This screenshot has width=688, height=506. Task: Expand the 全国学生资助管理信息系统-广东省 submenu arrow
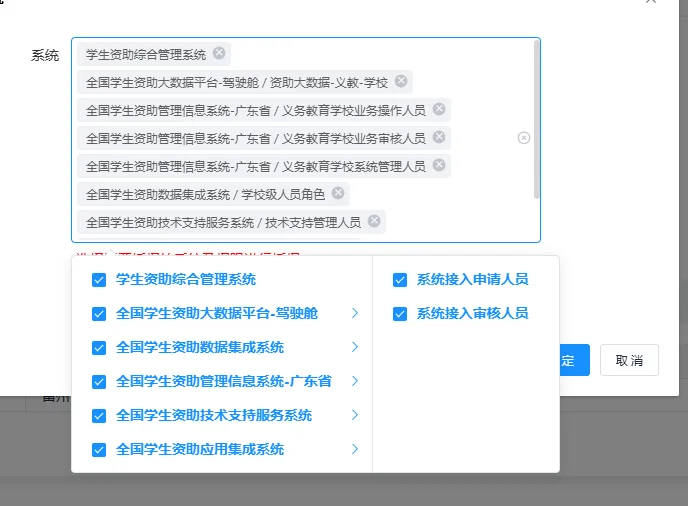(354, 382)
